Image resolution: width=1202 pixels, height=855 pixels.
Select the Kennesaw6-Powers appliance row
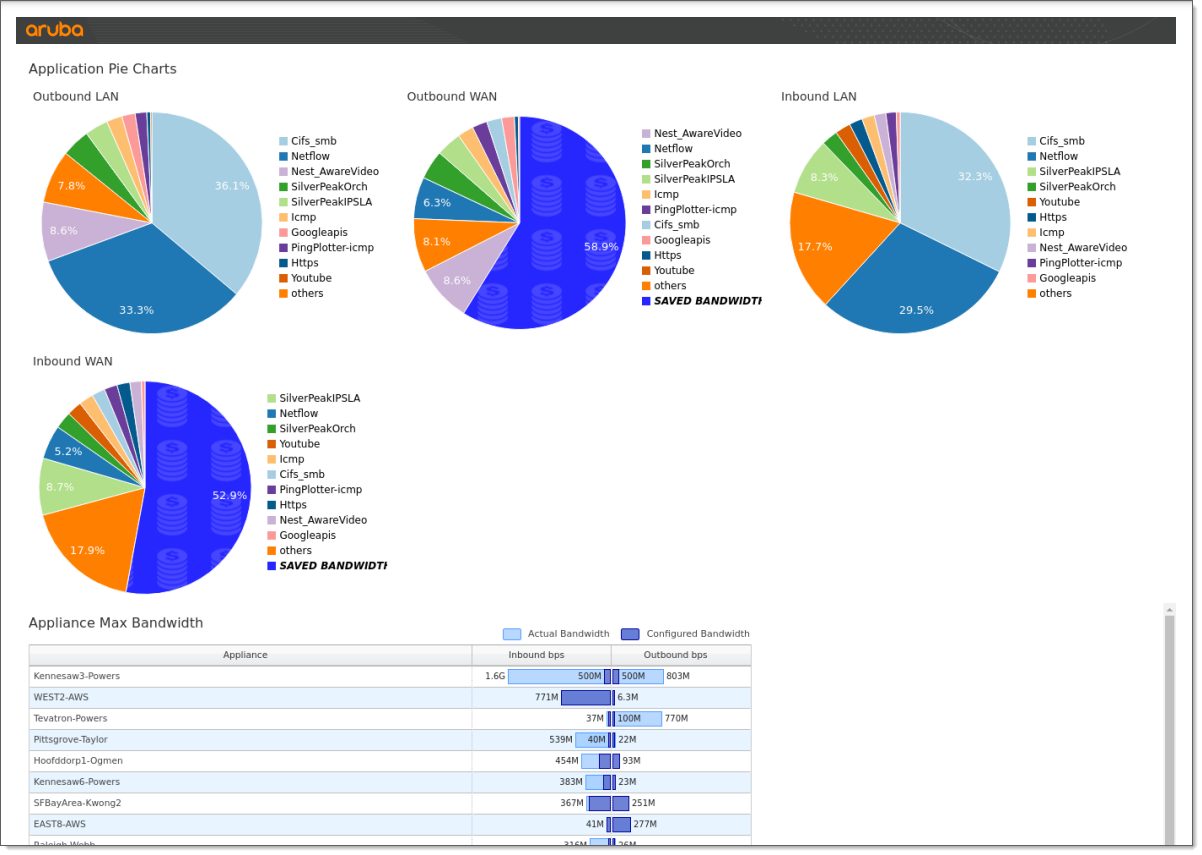(x=390, y=782)
